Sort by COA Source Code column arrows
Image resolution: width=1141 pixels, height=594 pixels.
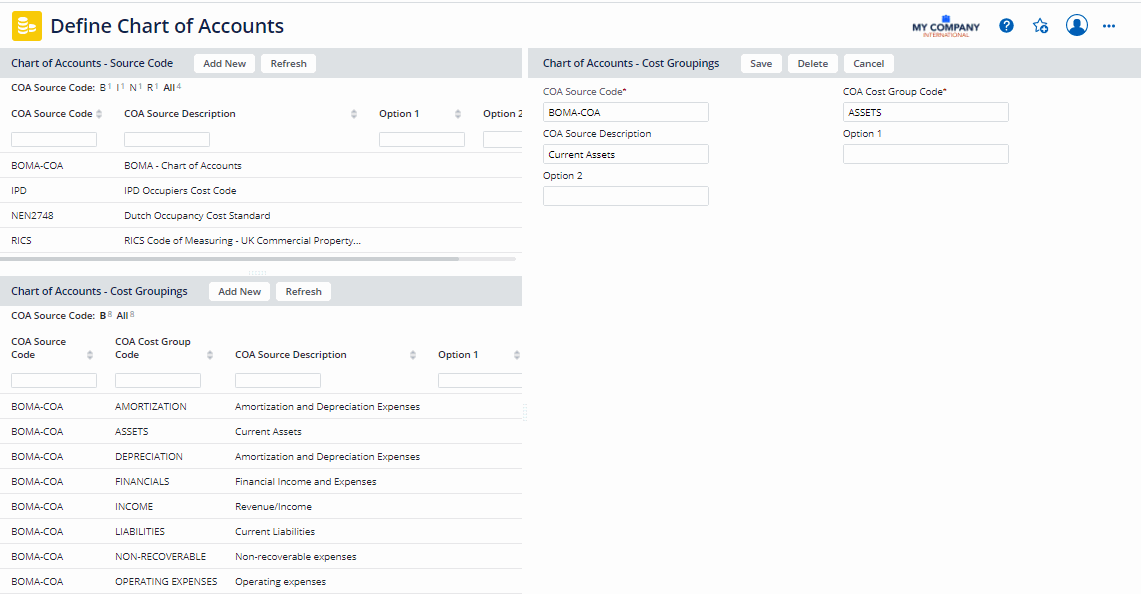click(x=99, y=114)
